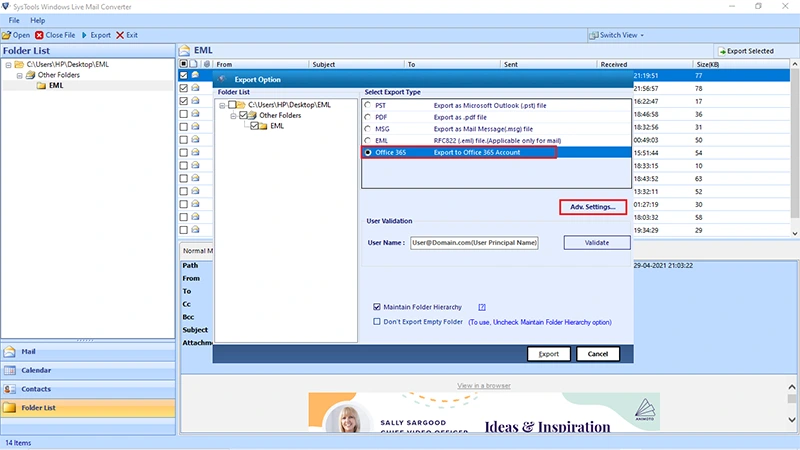Select the MSG export radio button
Image resolution: width=800 pixels, height=450 pixels.
click(367, 129)
